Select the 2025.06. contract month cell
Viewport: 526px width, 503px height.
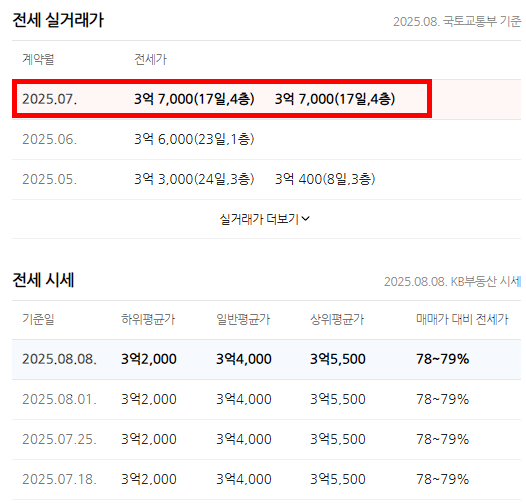click(x=50, y=139)
